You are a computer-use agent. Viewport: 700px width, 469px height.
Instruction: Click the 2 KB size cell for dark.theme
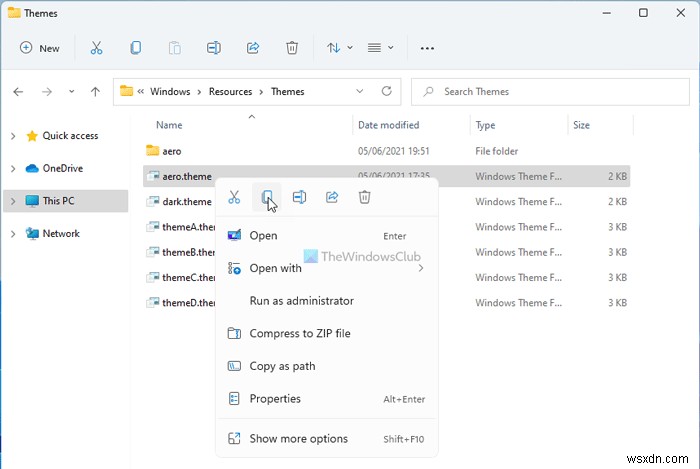click(x=617, y=202)
